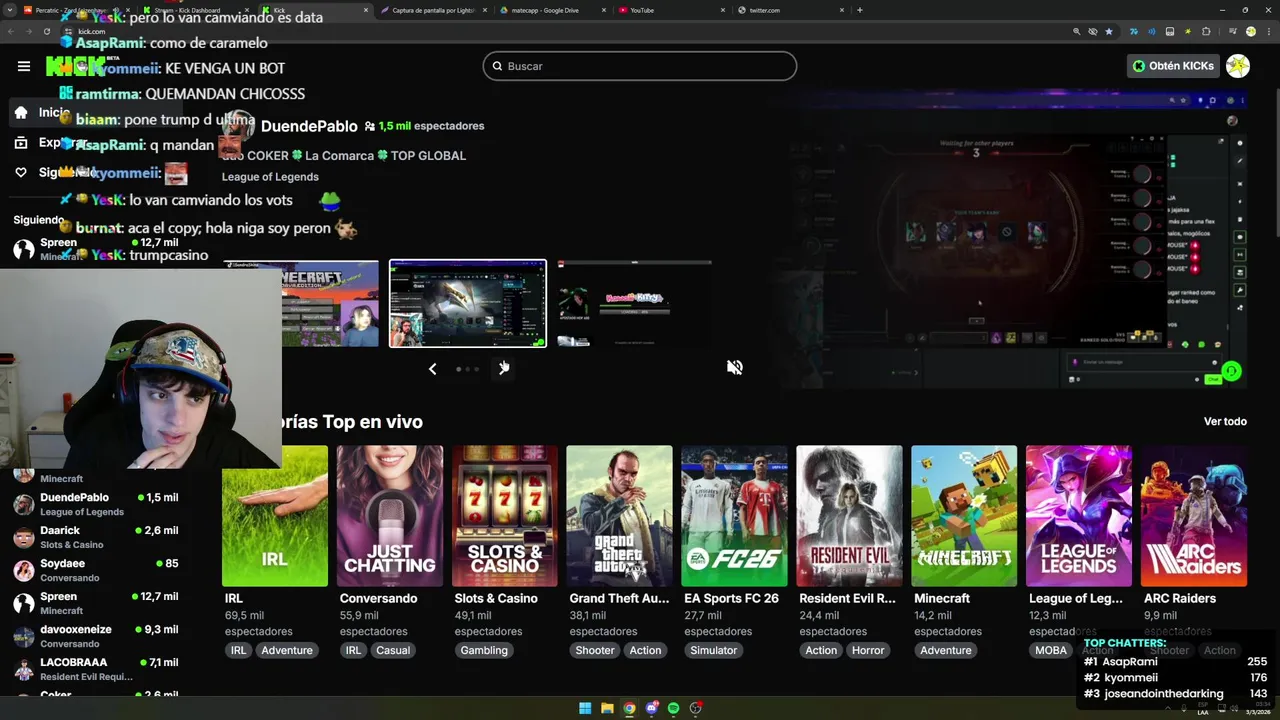Image resolution: width=1280 pixels, height=720 pixels.
Task: Open davooxeneize in followed channels sidebar
Action: point(96,636)
